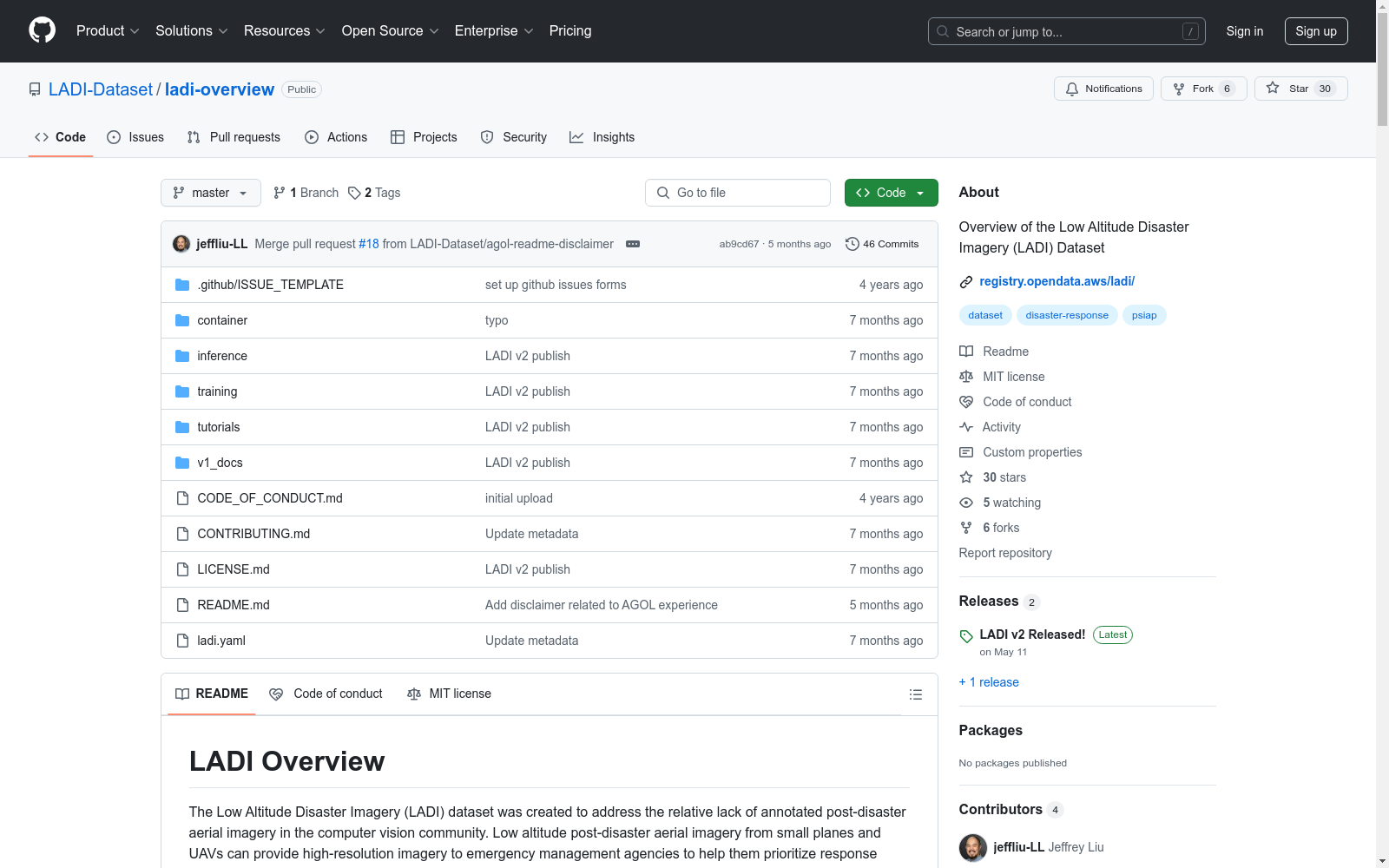
Task: Open the + 1 release link
Action: coord(989,682)
